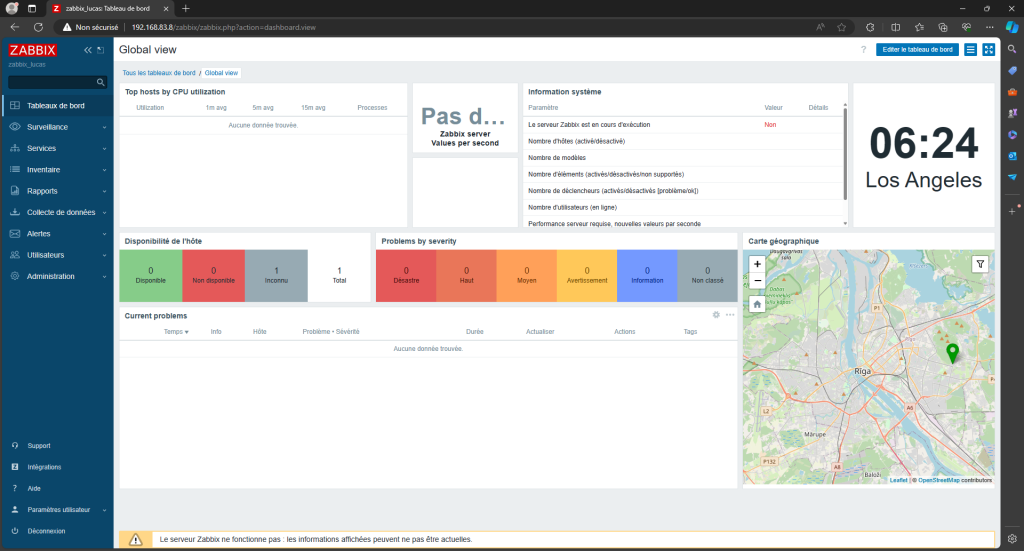Expand the Administration menu section
This screenshot has width=1024, height=551.
57,276
